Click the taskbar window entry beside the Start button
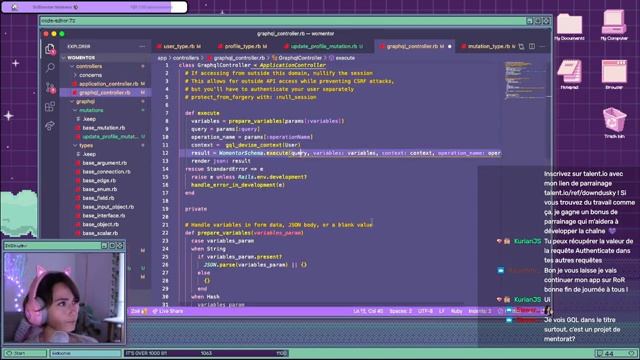 click(85, 353)
